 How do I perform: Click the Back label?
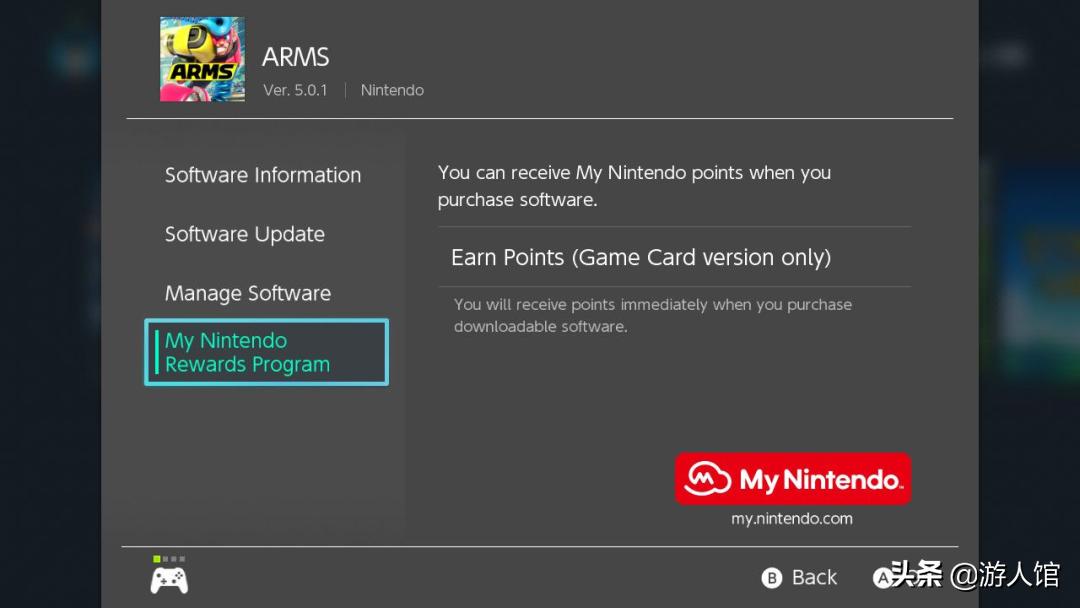[813, 577]
